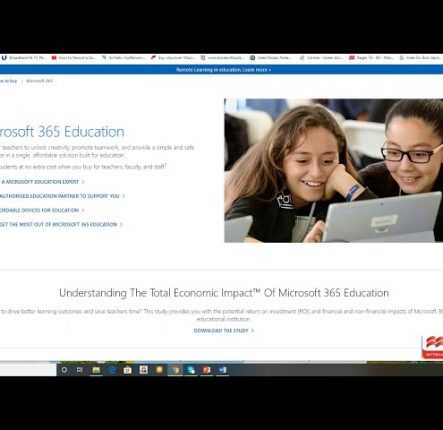Open the Chrome icon in the taskbar
The height and width of the screenshot is (430, 443).
click(x=175, y=370)
